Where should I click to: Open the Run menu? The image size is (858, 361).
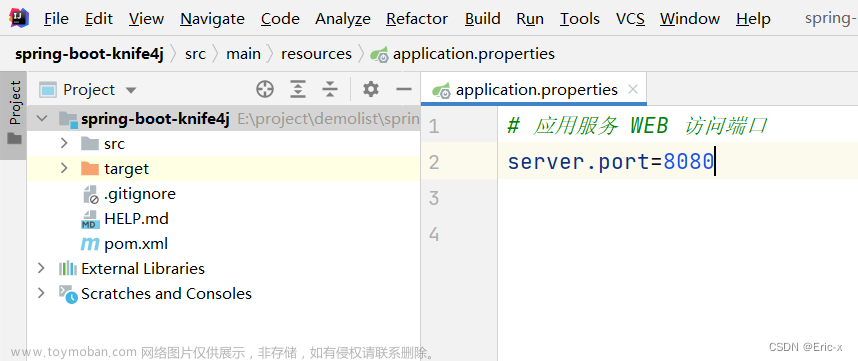[530, 19]
